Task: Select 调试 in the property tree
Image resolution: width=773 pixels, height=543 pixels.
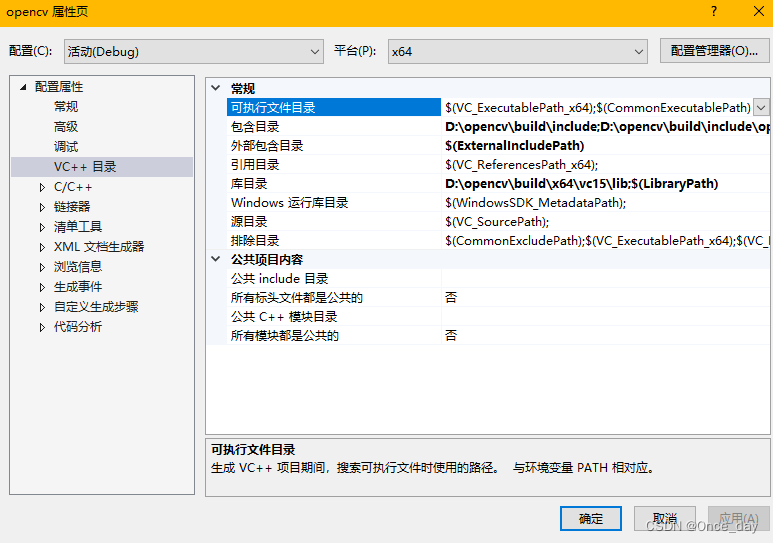Action: click(x=66, y=147)
